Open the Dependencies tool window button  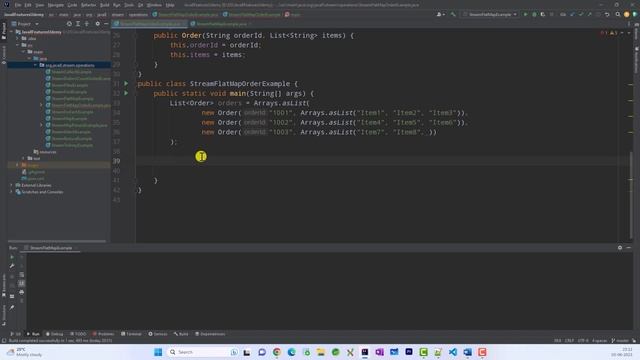210,334
